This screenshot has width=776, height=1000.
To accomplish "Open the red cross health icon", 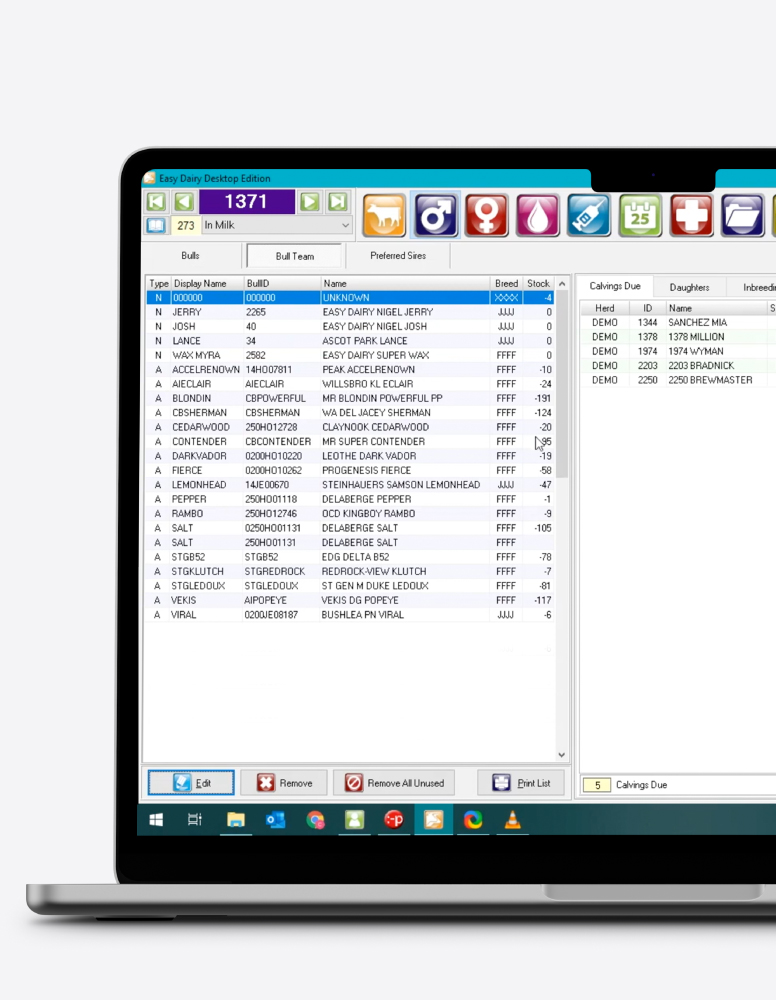I will [691, 216].
